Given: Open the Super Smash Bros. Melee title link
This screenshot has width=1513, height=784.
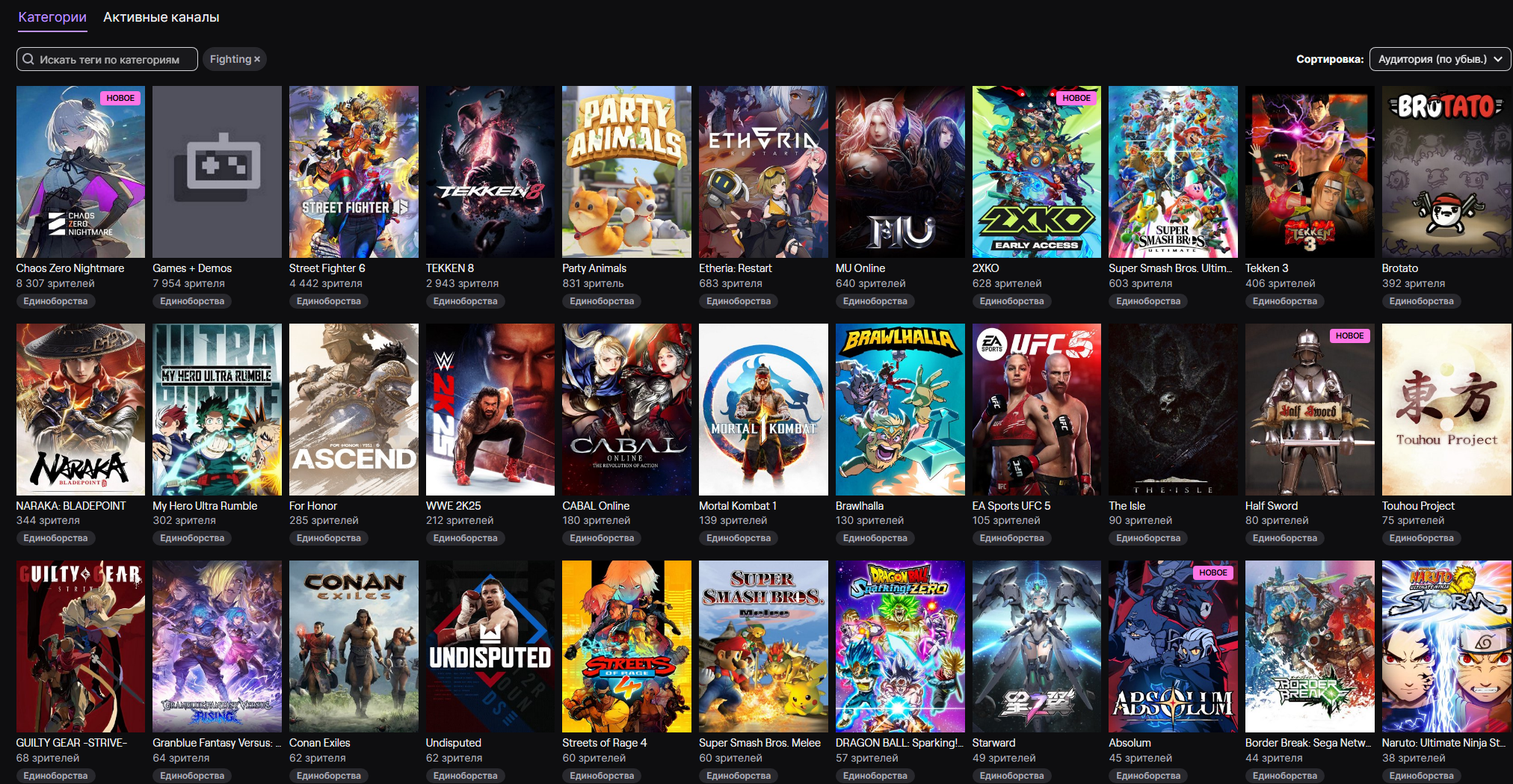Looking at the screenshot, I should 759,743.
